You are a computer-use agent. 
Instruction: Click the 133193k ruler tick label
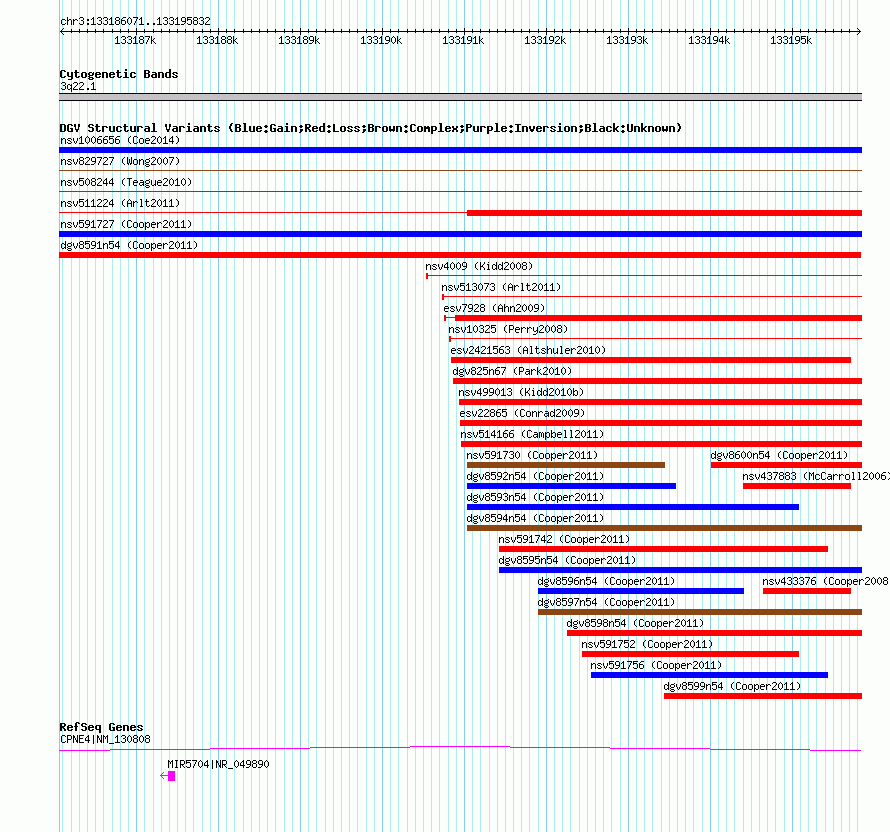pyautogui.click(x=627, y=40)
